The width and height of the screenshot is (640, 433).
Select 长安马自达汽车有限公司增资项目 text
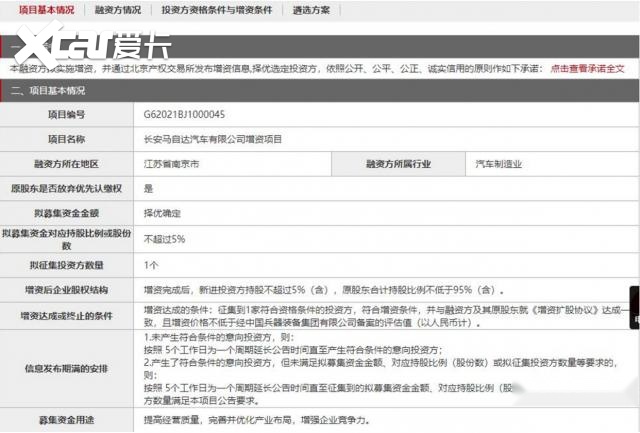(213, 139)
